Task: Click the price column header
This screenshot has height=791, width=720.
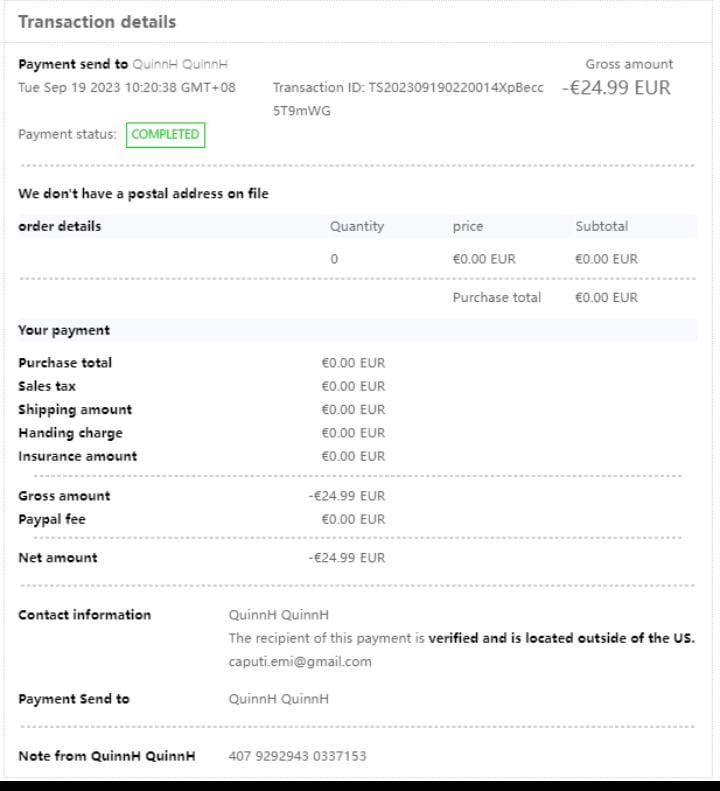Action: click(468, 226)
